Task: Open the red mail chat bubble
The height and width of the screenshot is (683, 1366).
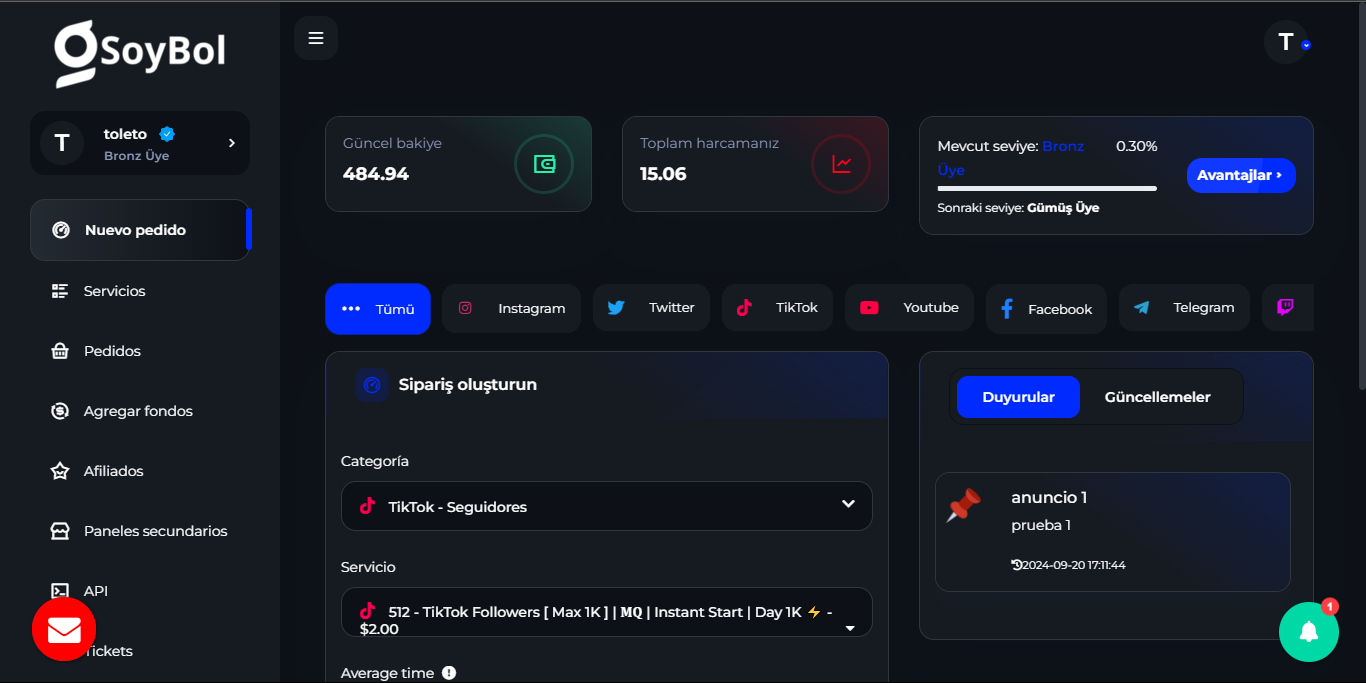Action: point(64,630)
